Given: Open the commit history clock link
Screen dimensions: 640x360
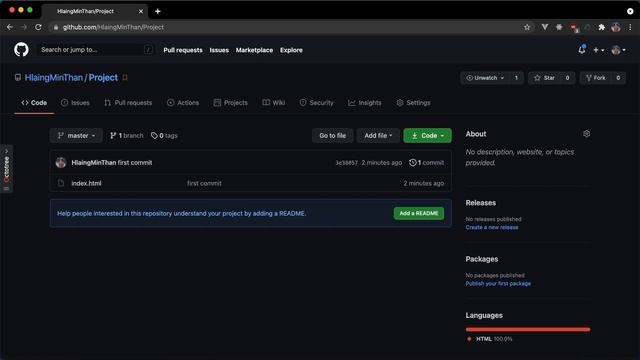Looking at the screenshot, I should [426, 162].
